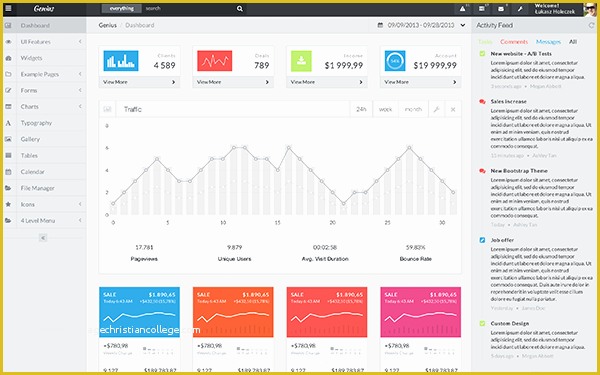Click the Gallery picture icon
The image size is (600, 375).
(8, 139)
